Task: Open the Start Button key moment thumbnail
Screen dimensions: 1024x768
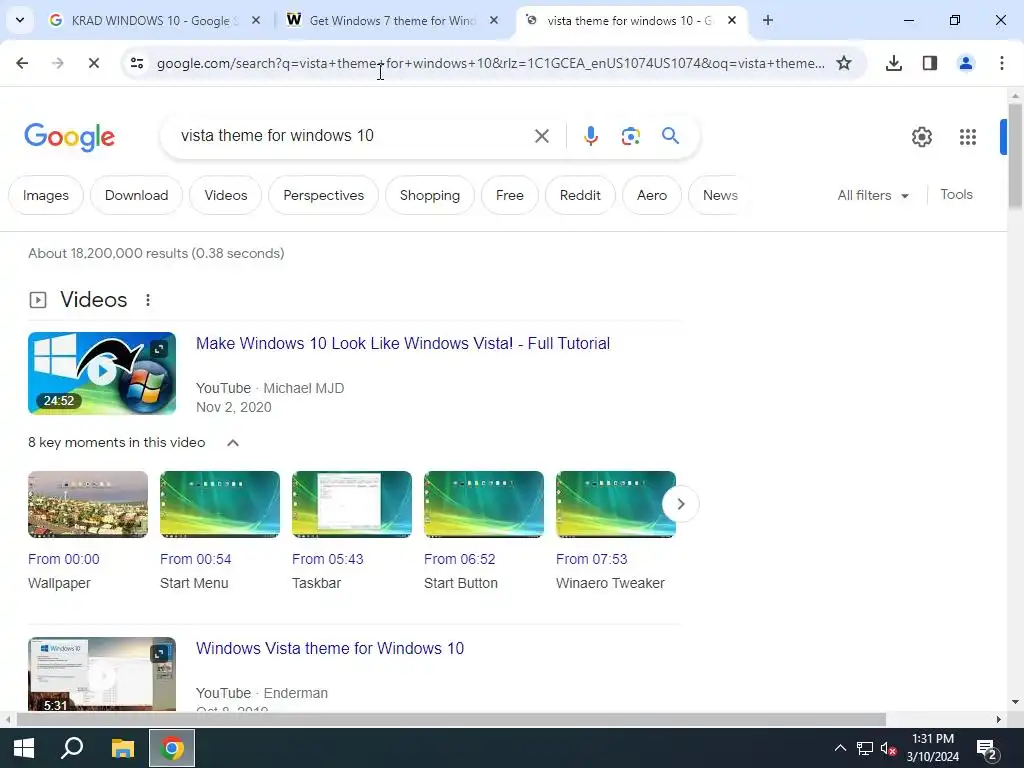Action: pyautogui.click(x=484, y=504)
